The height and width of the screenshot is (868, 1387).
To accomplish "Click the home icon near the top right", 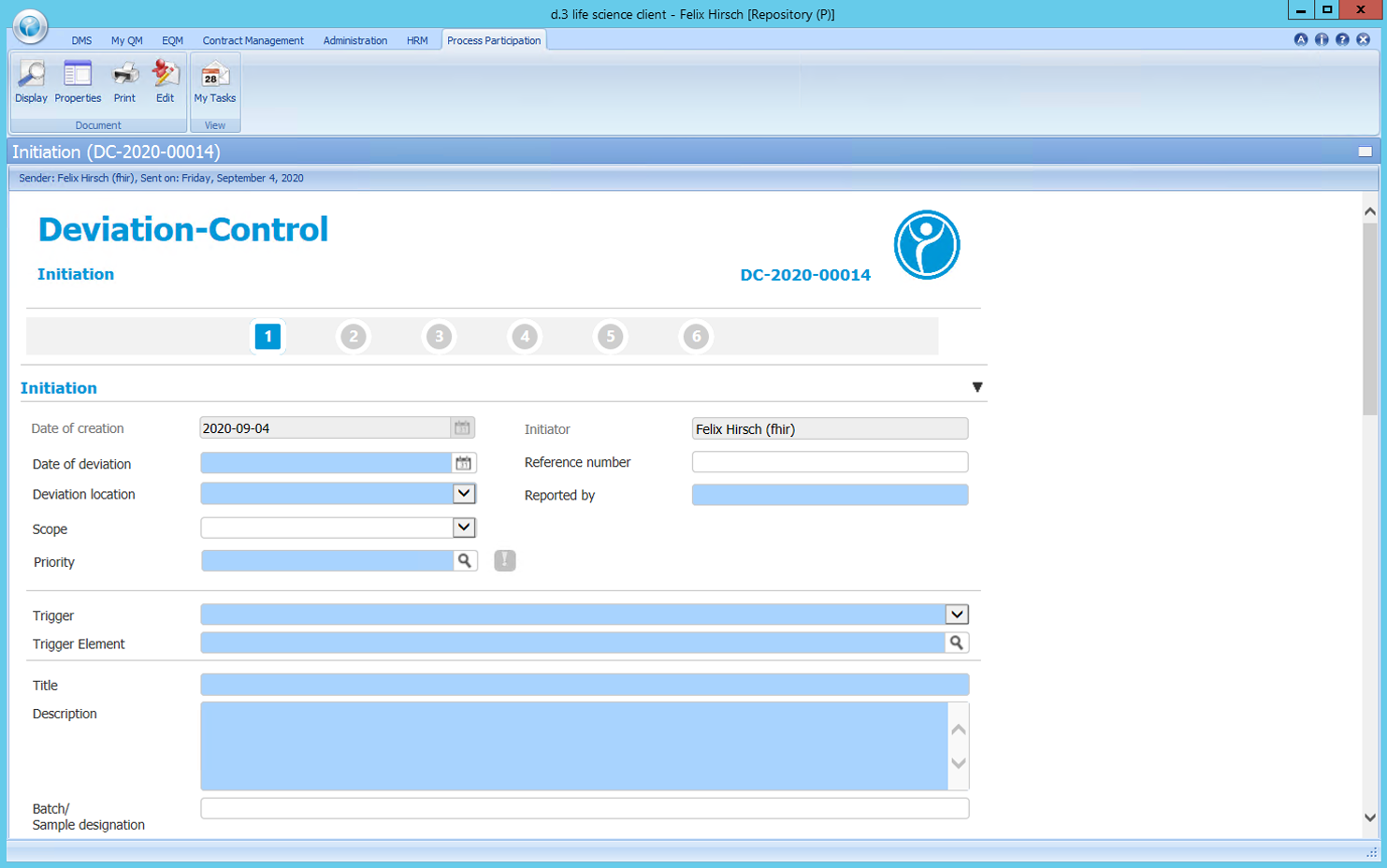I will (1301, 39).
